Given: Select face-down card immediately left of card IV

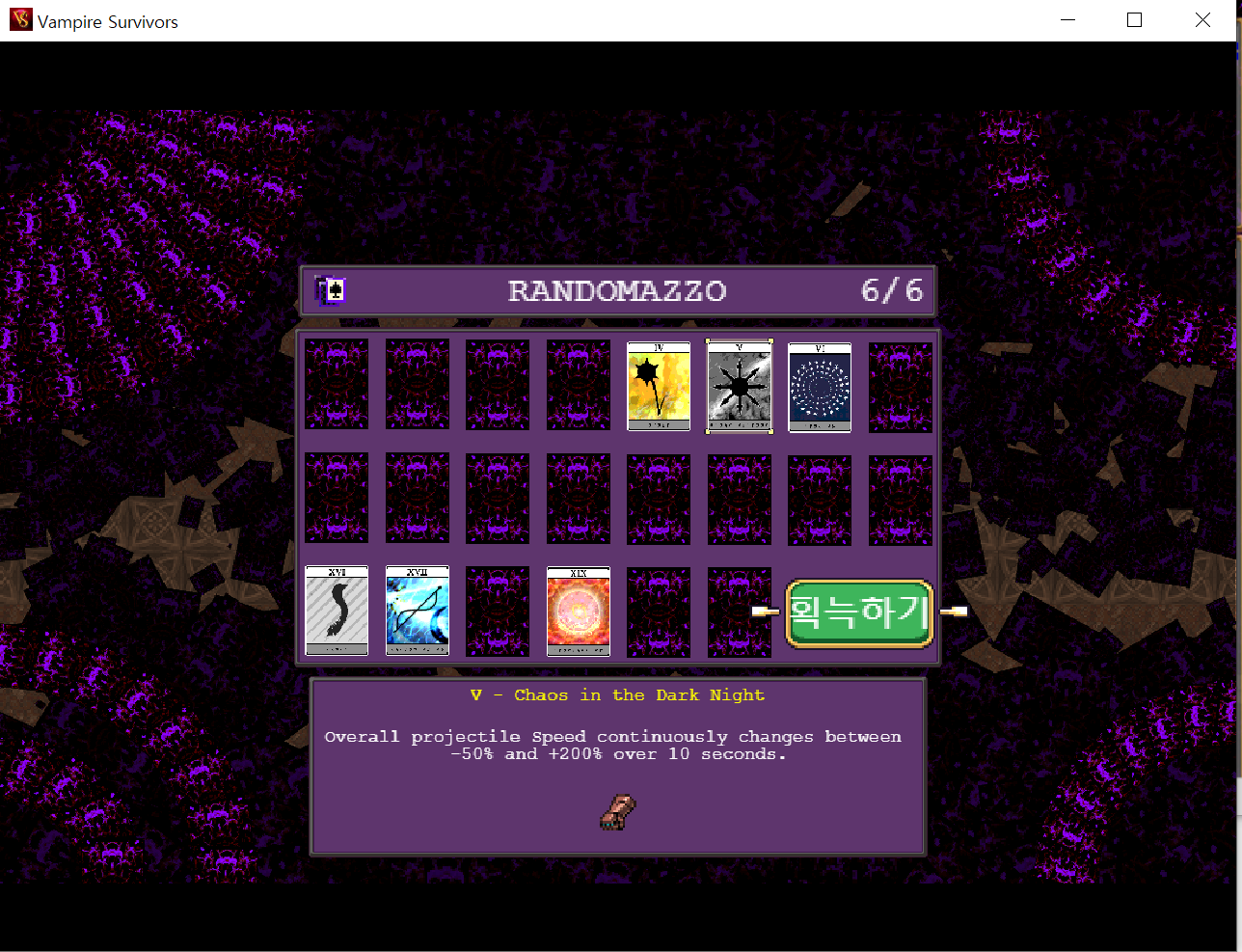Looking at the screenshot, I should pos(579,384).
